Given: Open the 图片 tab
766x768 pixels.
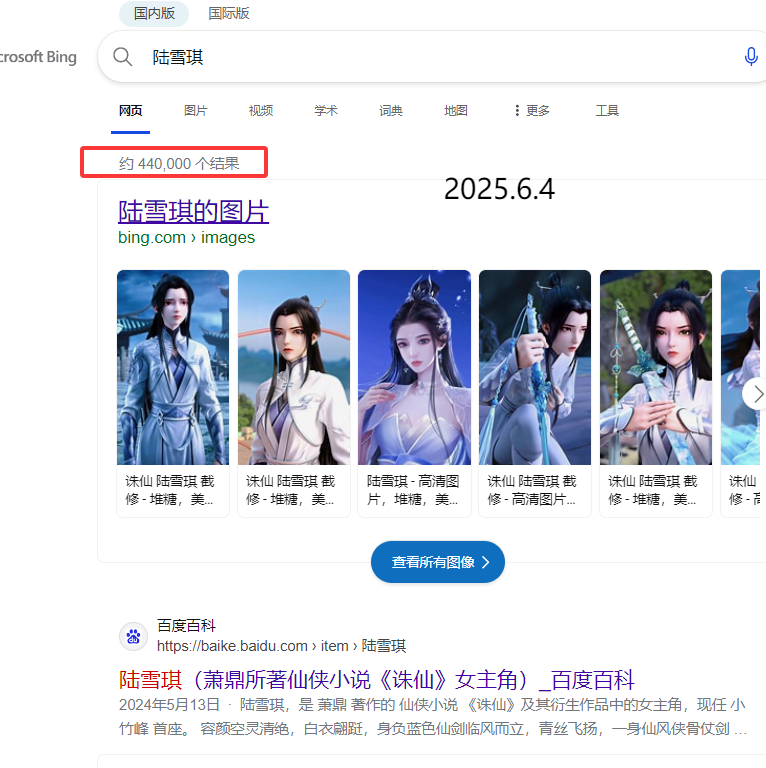Looking at the screenshot, I should (195, 111).
